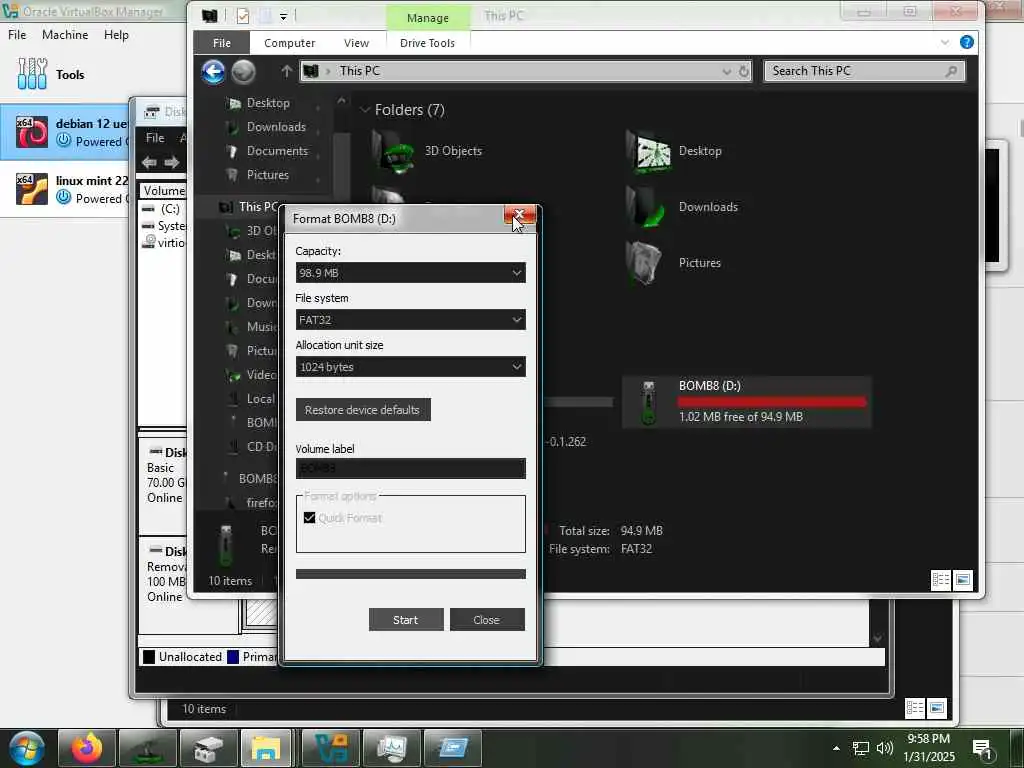Image resolution: width=1024 pixels, height=768 pixels.
Task: Show hidden tray icons arrow
Action: pyautogui.click(x=836, y=748)
